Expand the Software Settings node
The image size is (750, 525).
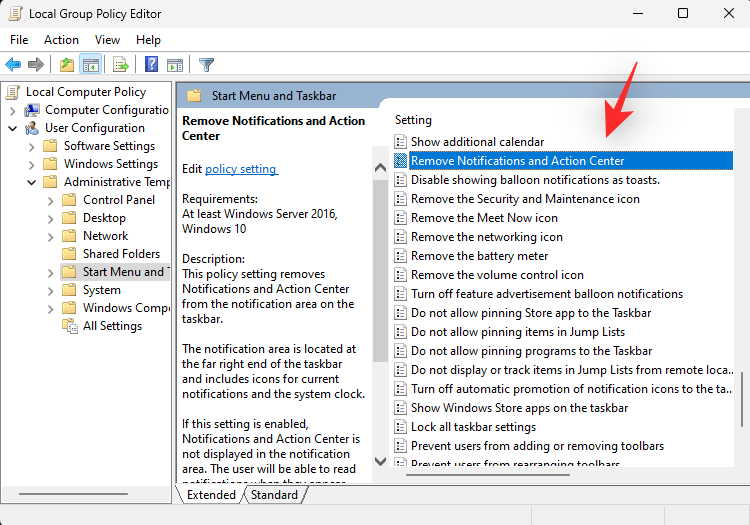(32, 146)
